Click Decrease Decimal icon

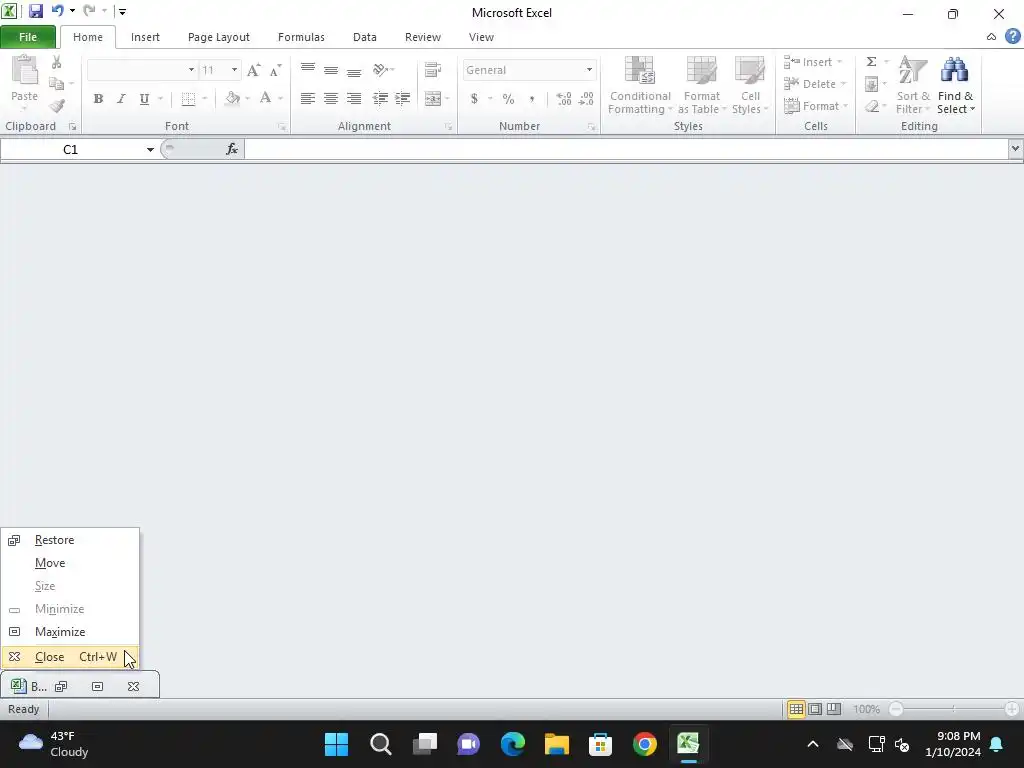(586, 99)
